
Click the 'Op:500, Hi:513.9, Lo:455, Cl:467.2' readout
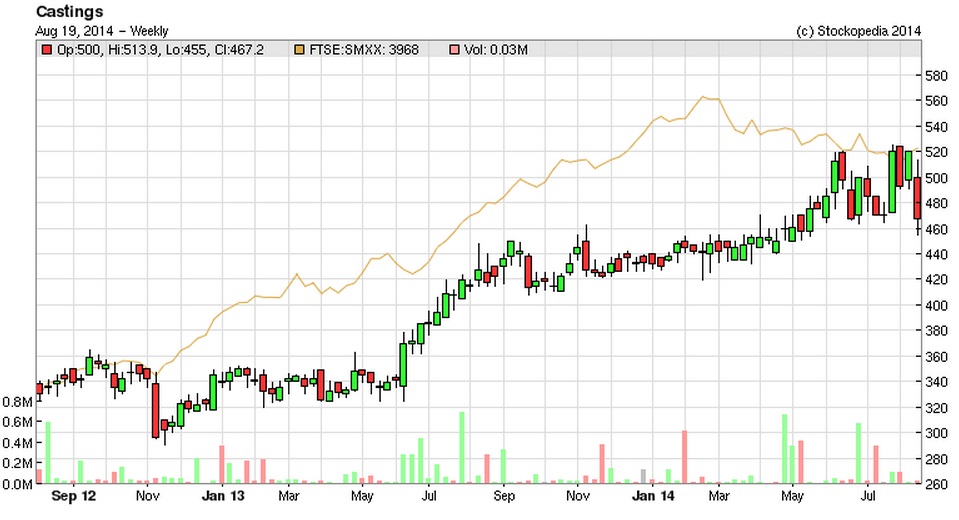click(x=160, y=50)
